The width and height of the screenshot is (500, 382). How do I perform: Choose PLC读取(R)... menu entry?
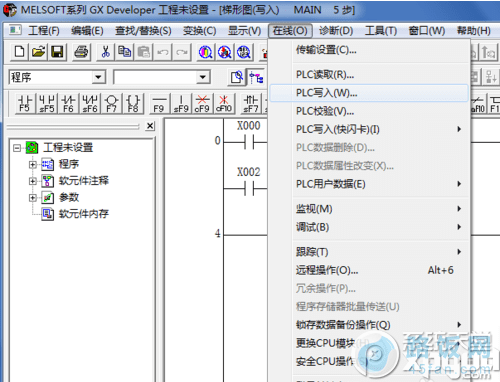(x=369, y=75)
